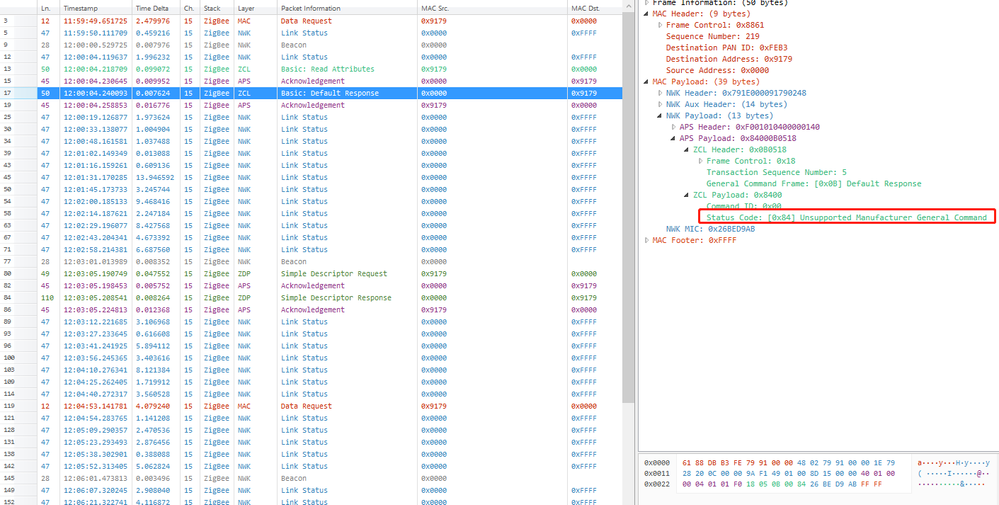Select packet 77 Beacon row

coord(311,262)
